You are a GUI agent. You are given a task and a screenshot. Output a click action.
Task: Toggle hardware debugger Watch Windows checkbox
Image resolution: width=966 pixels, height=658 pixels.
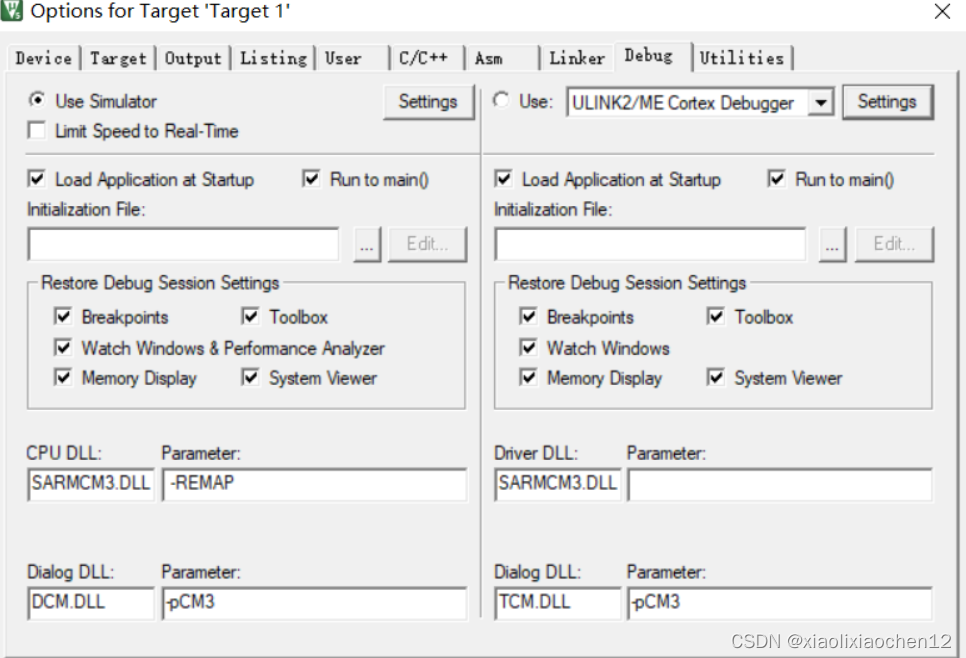(528, 347)
